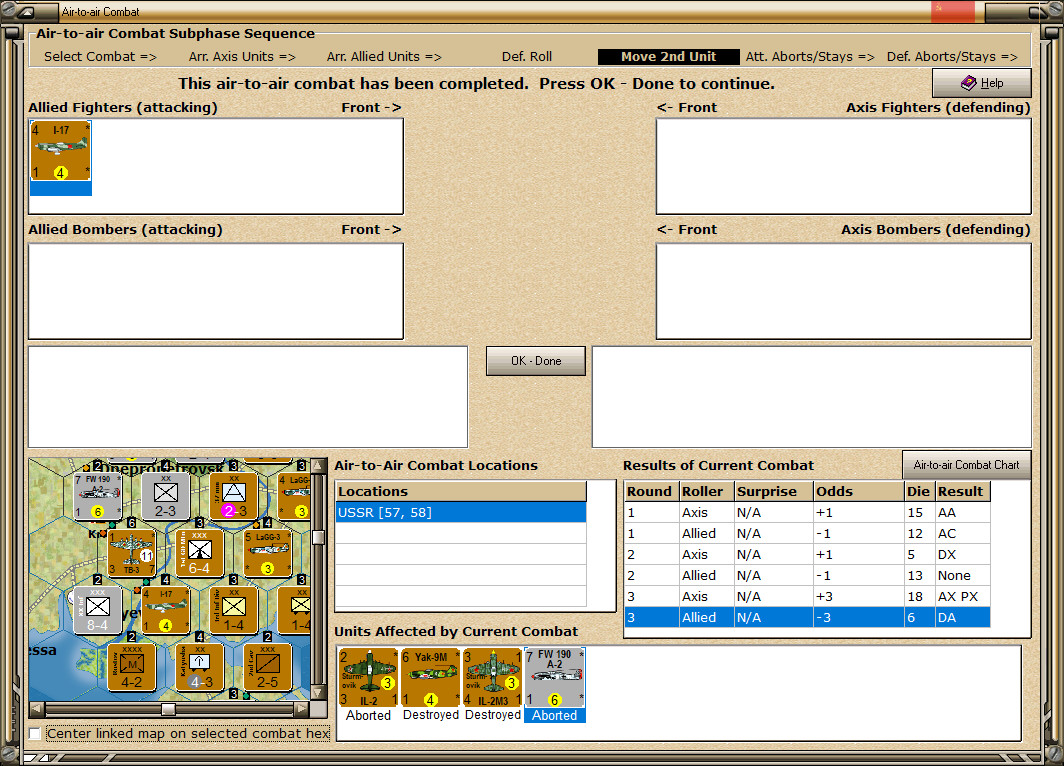This screenshot has height=766, width=1064.
Task: Click the Allied Bombers (attacking) empty box
Action: (x=216, y=291)
